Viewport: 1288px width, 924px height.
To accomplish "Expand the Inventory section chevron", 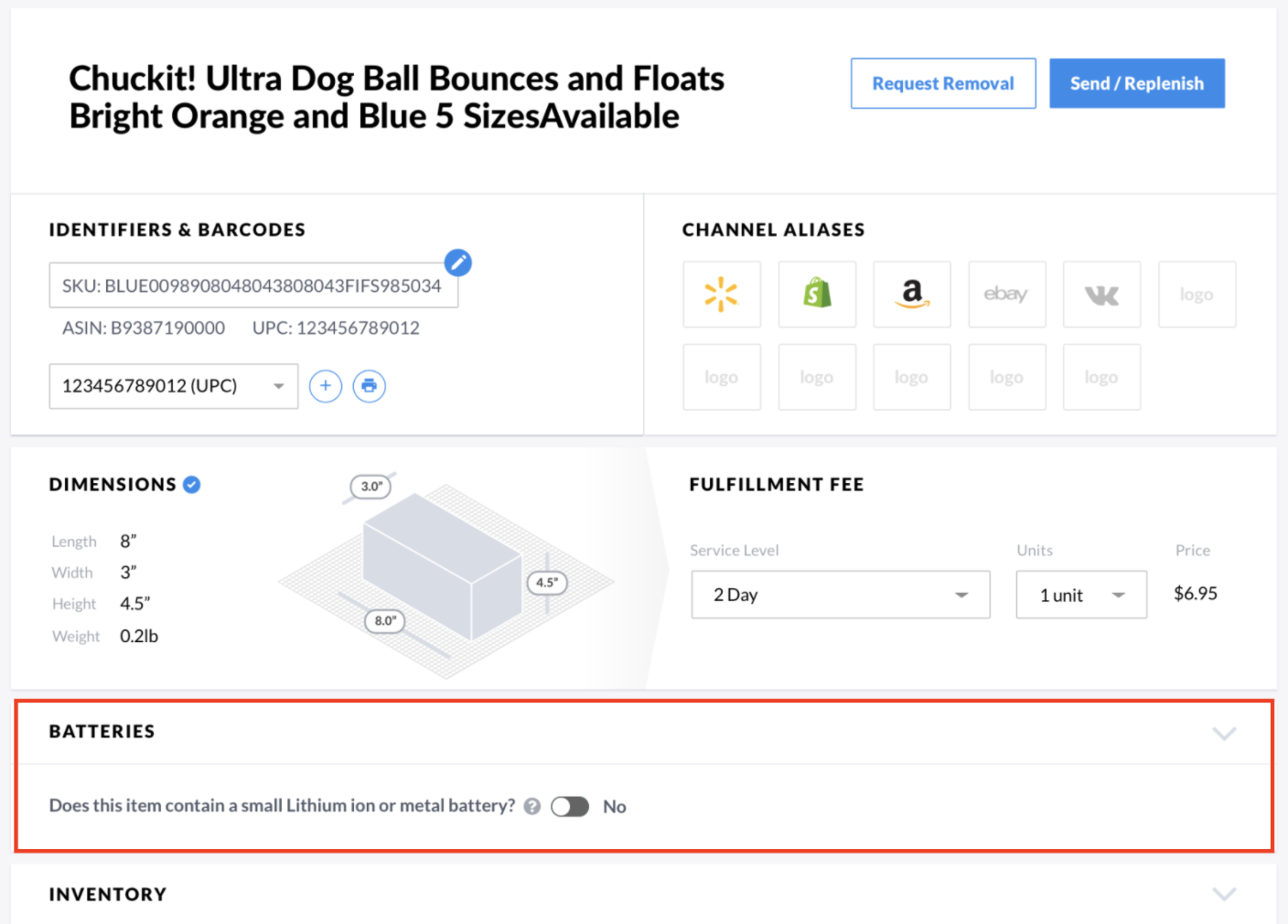I will [x=1224, y=894].
